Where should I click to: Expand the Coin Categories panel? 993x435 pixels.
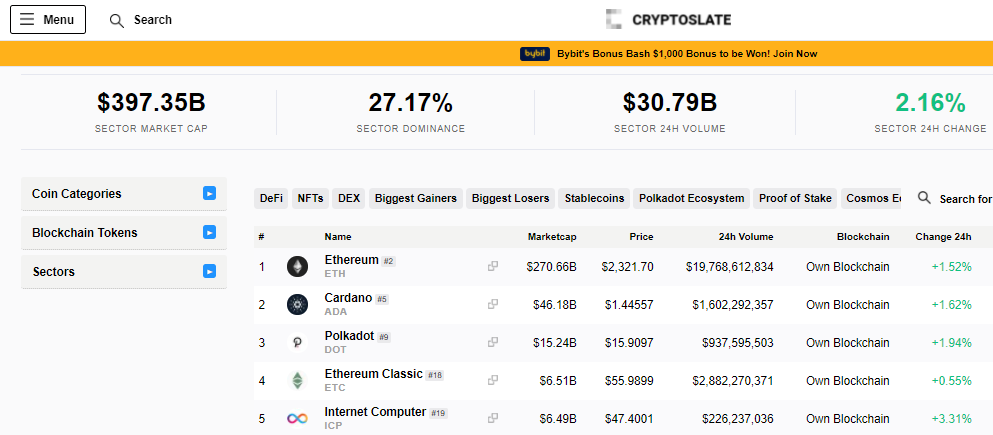(123, 194)
